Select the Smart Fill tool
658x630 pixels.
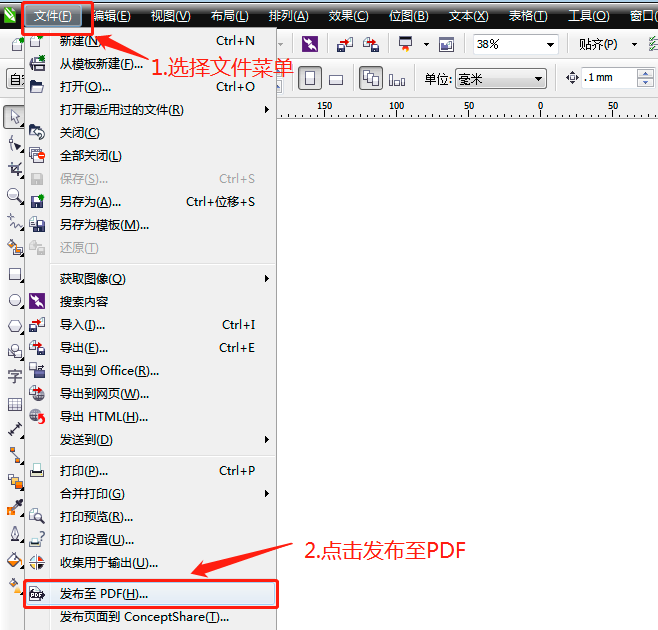(15, 248)
